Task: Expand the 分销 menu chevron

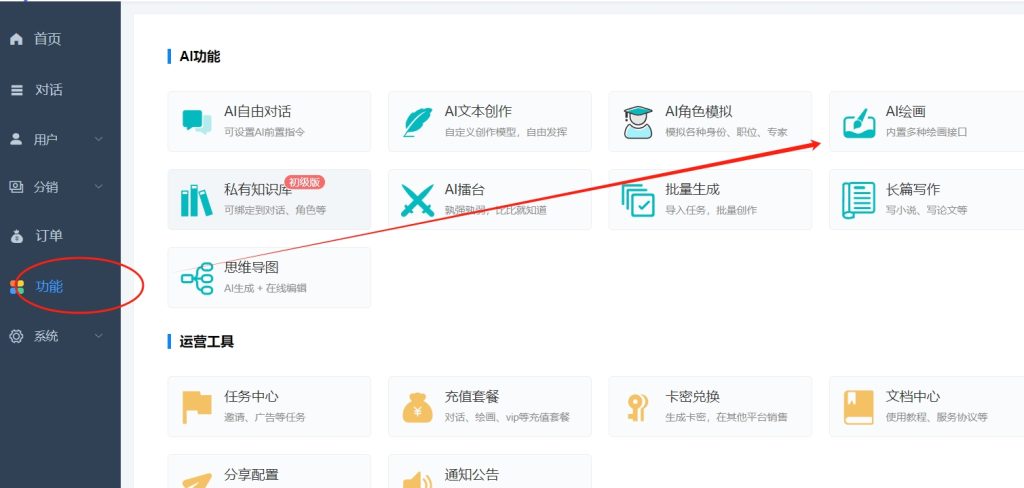Action: point(99,187)
